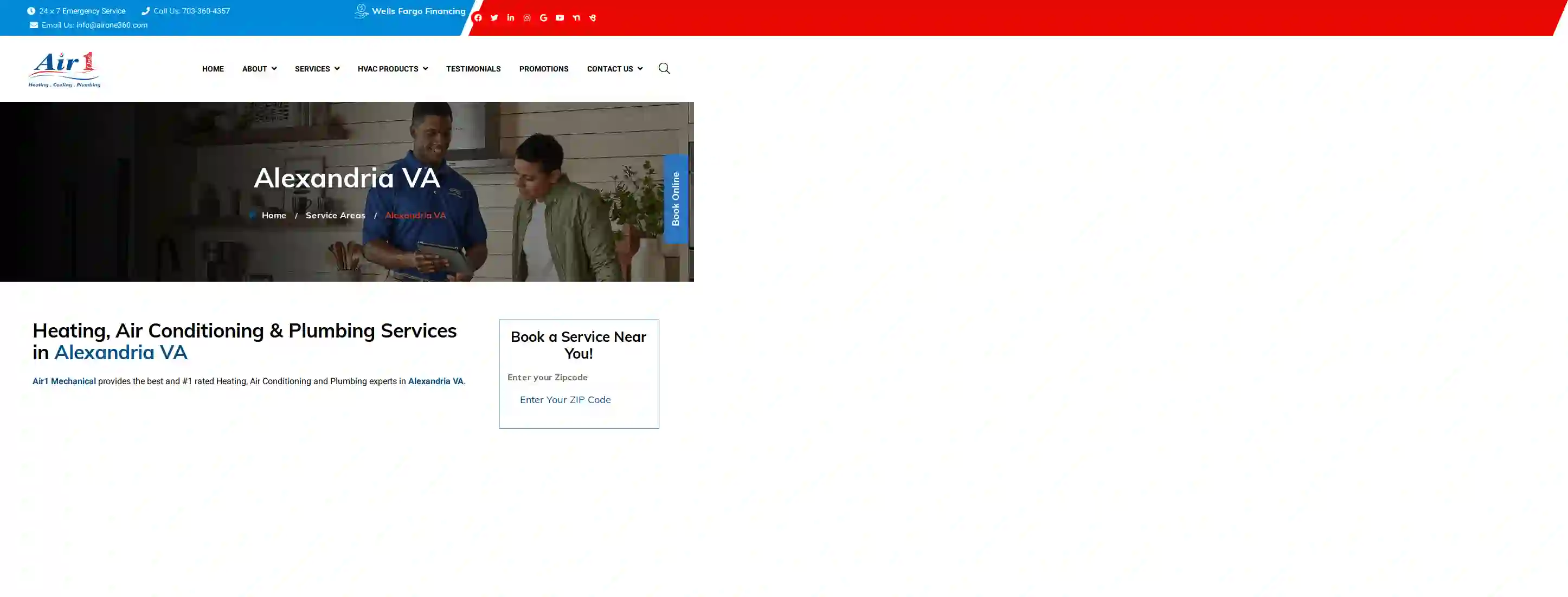Click the Facebook icon in social bar

478,17
